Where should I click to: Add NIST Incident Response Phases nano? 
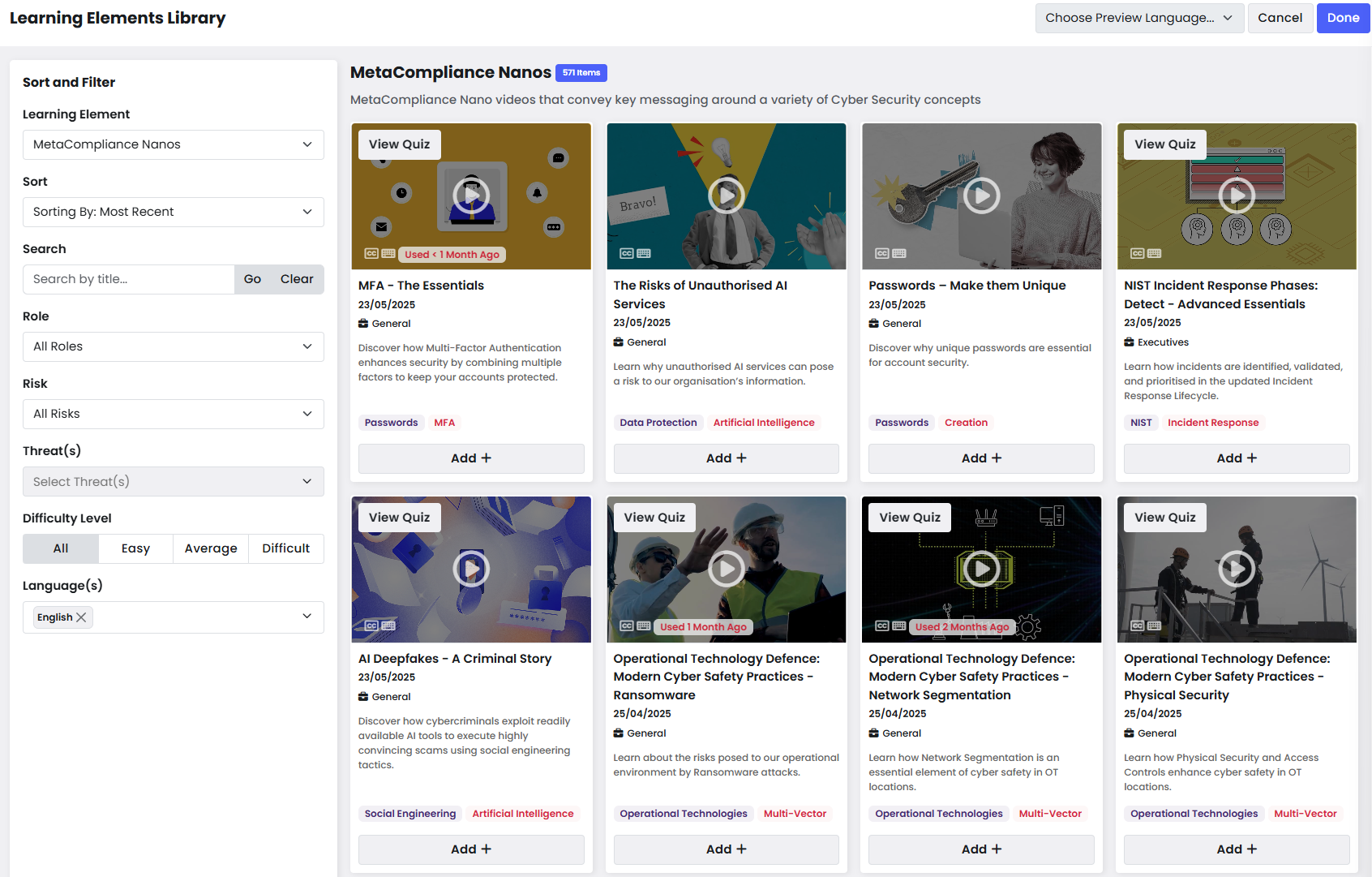[1237, 458]
